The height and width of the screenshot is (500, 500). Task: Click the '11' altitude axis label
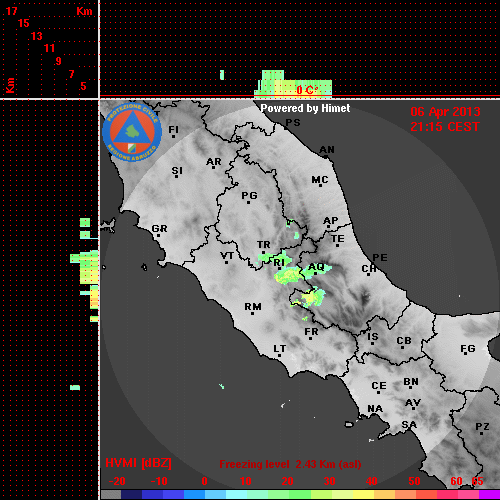coord(49,48)
